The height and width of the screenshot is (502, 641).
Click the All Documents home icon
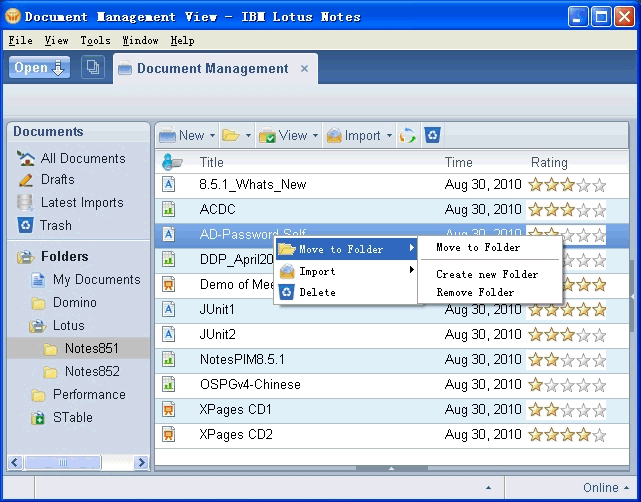(26, 158)
